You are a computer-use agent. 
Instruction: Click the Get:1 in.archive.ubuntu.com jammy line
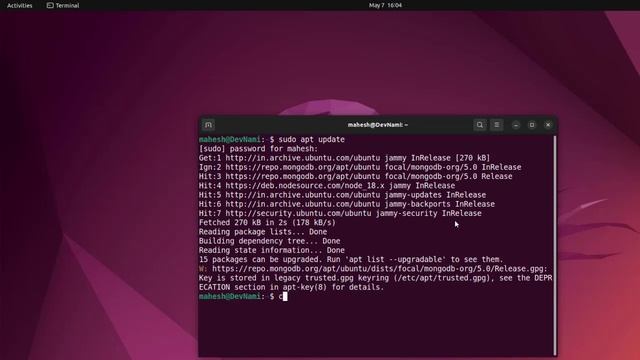click(344, 158)
